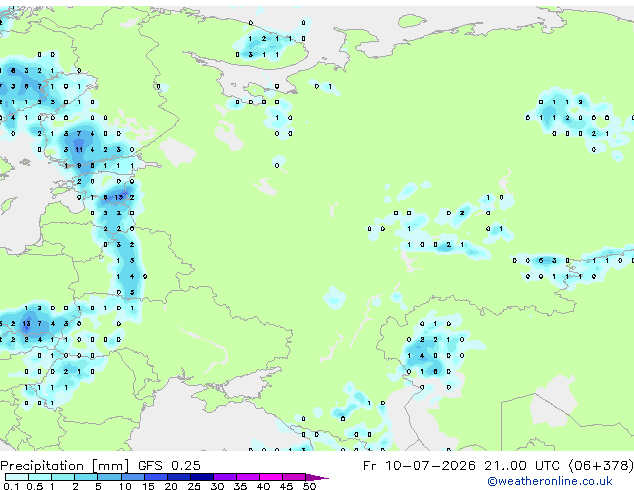The width and height of the screenshot is (634, 490).
Task: Click the "45" legend scale label
Action: click(x=286, y=486)
